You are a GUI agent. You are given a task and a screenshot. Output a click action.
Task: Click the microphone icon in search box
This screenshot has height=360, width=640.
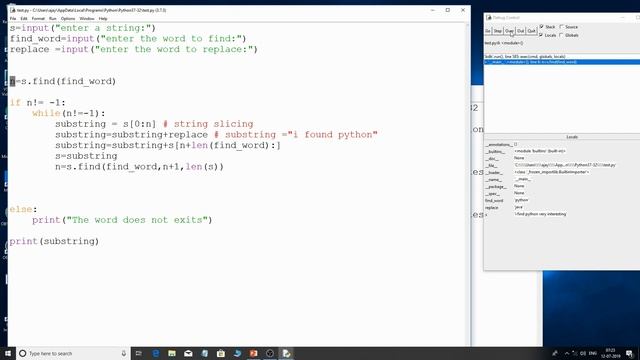[124, 353]
